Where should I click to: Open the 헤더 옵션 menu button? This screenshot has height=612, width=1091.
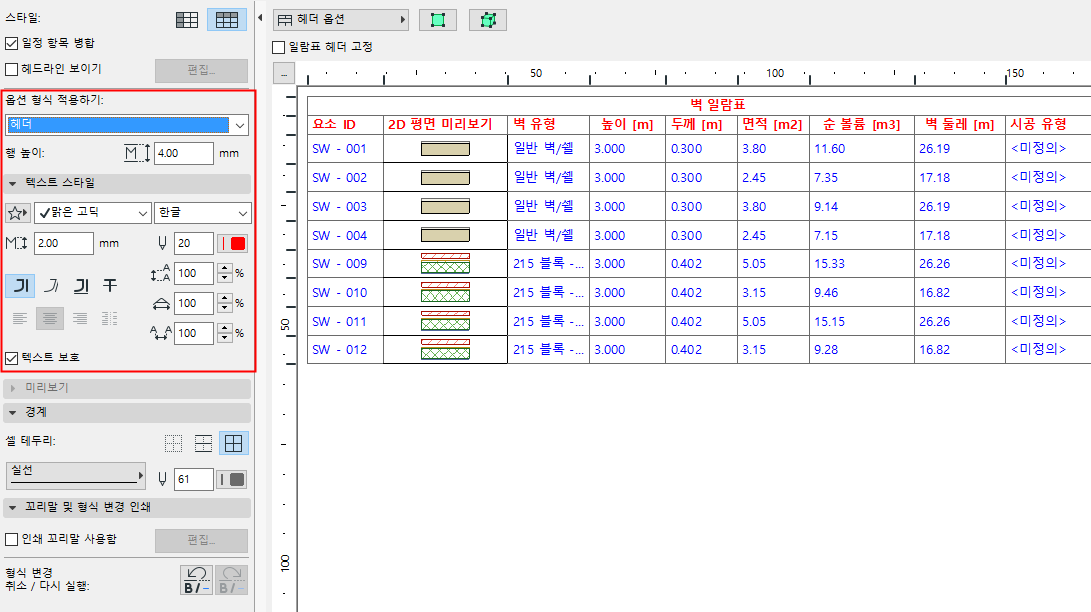(341, 19)
